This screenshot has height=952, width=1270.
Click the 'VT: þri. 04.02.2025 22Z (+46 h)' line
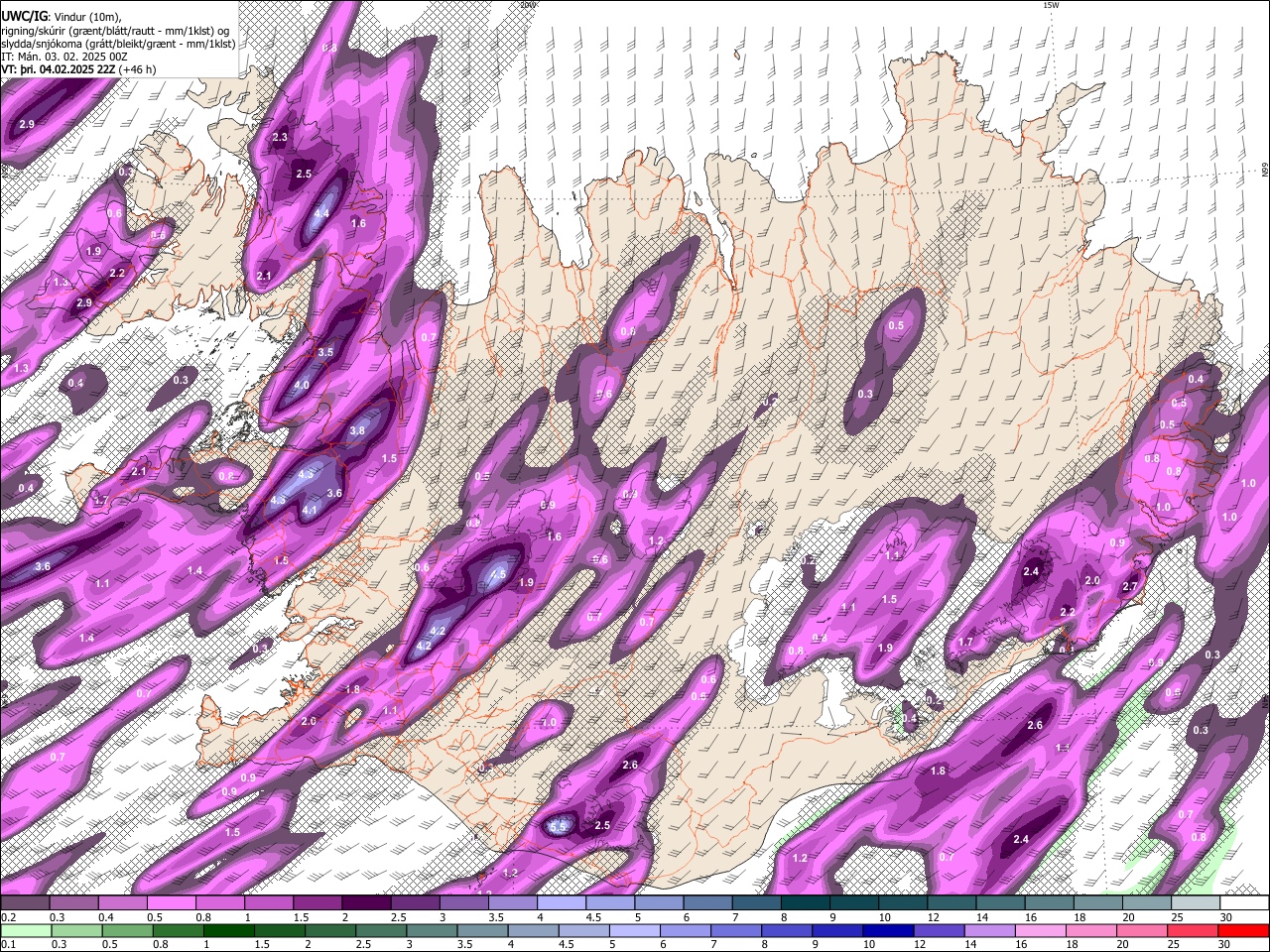[x=80, y=69]
